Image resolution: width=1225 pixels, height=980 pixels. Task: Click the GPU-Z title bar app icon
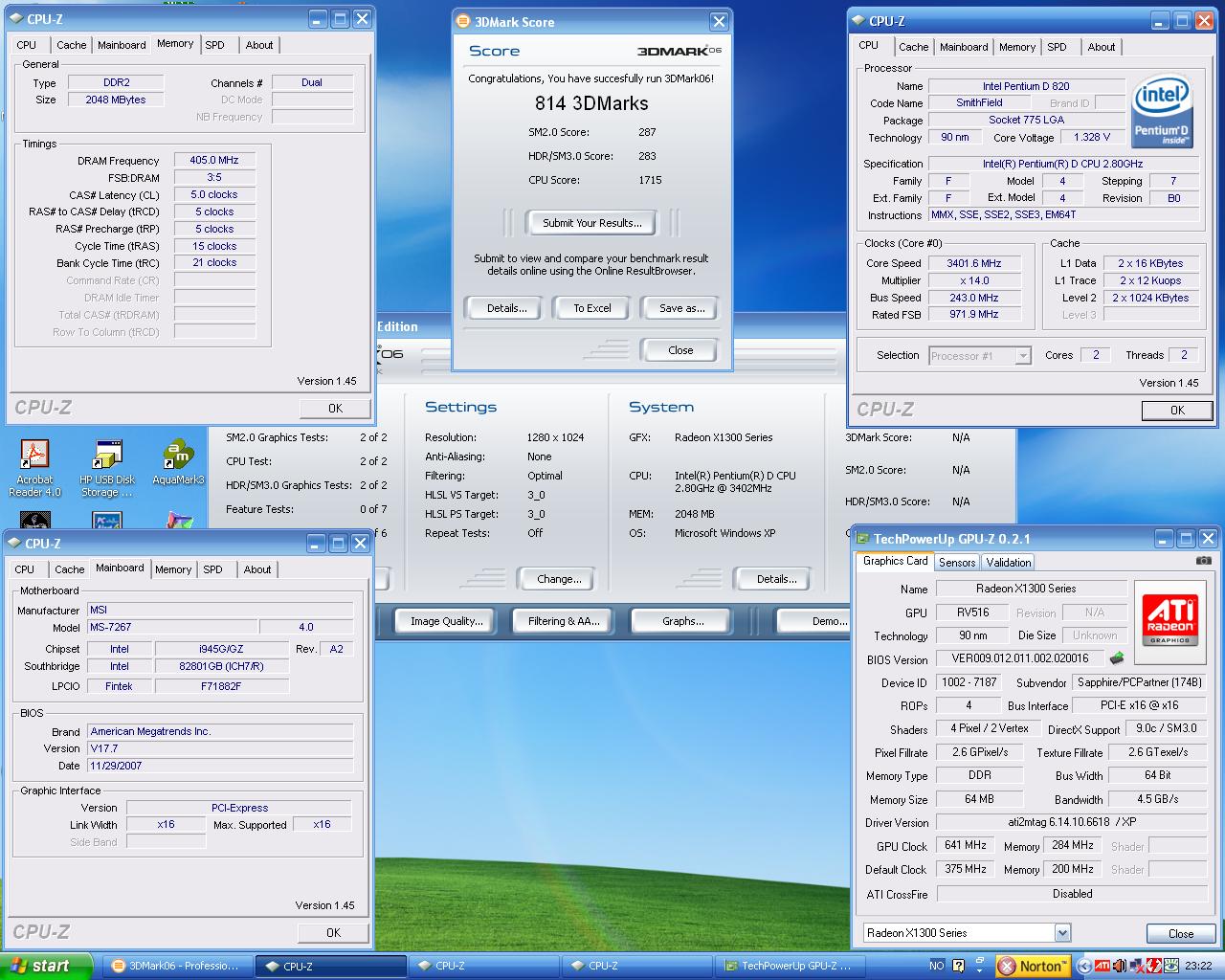click(861, 539)
